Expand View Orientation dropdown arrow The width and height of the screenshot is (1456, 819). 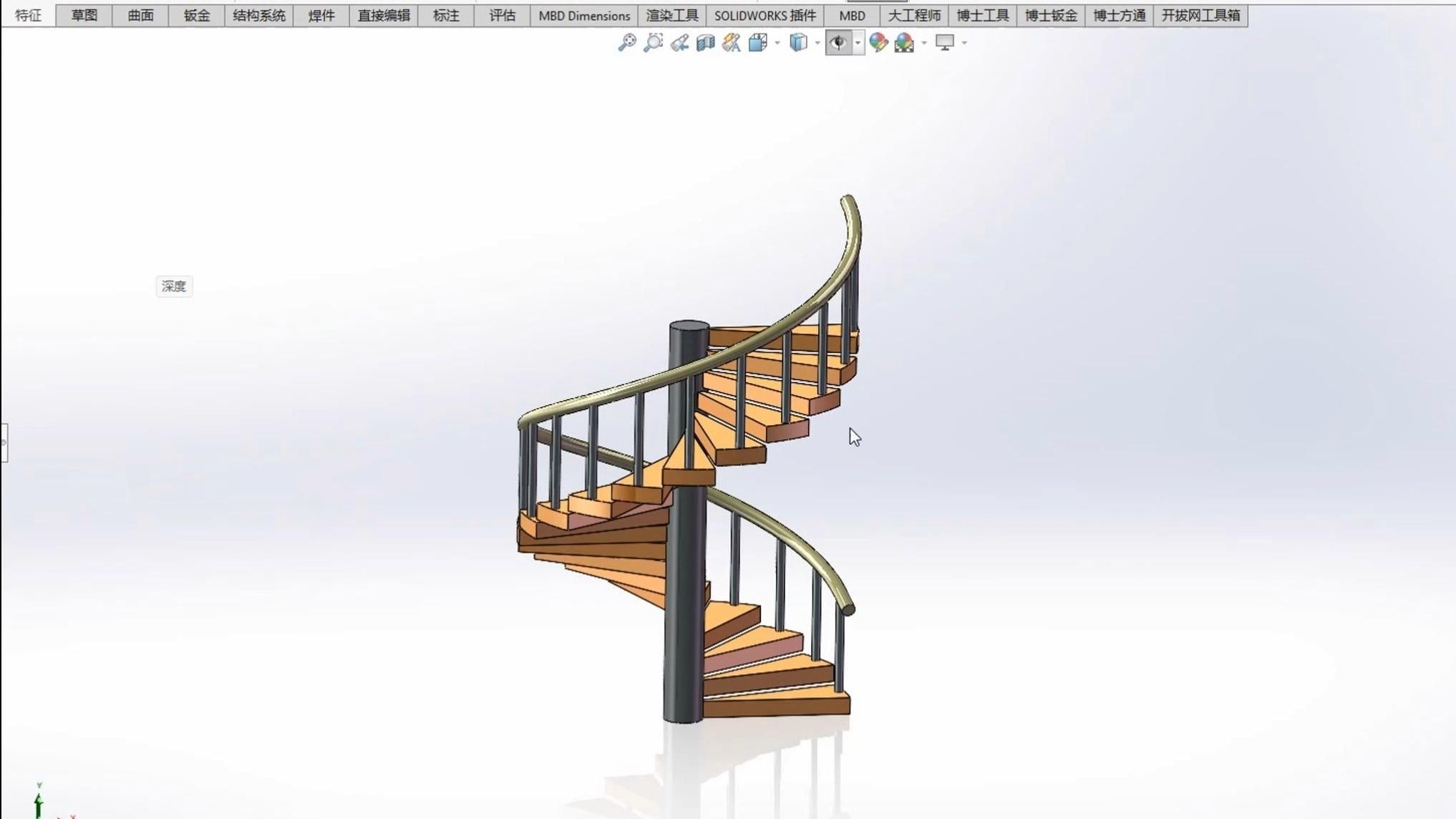tap(777, 43)
